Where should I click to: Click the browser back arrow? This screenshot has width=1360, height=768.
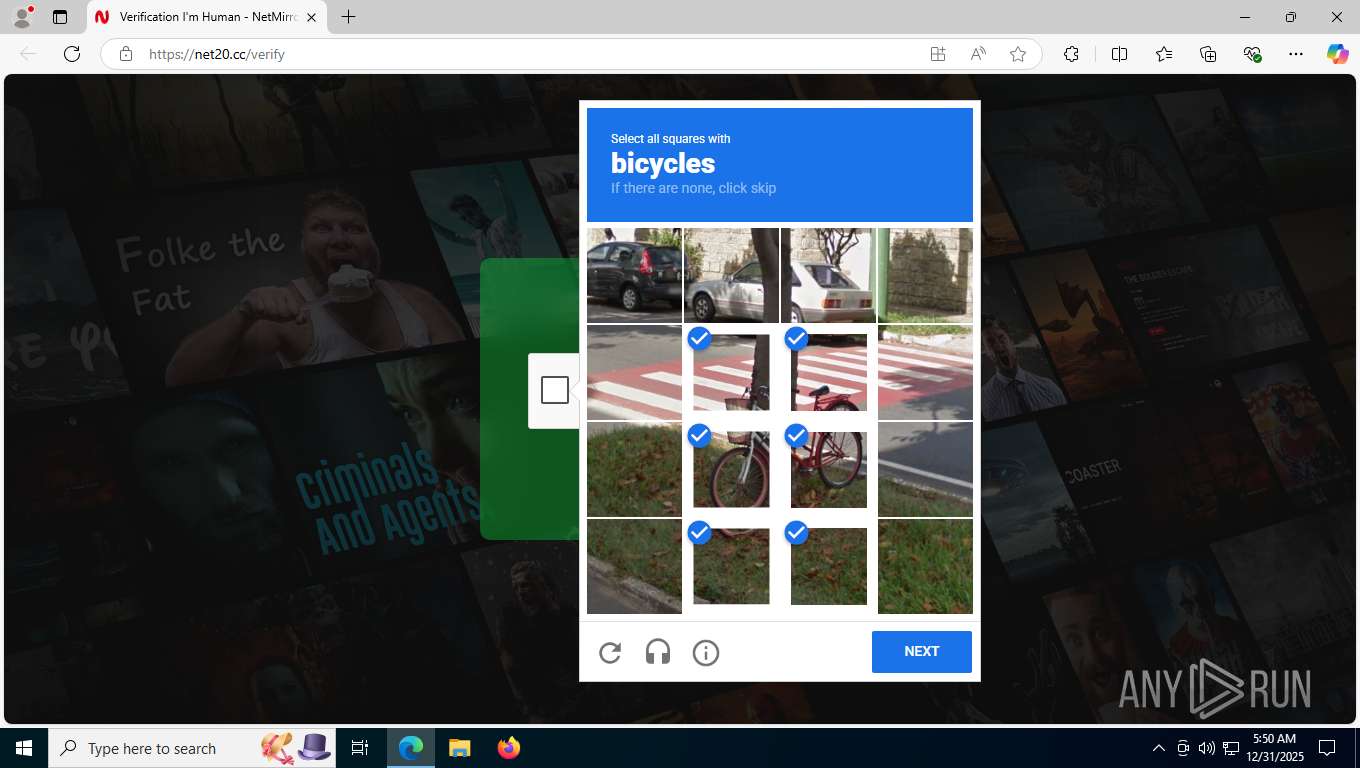point(28,54)
